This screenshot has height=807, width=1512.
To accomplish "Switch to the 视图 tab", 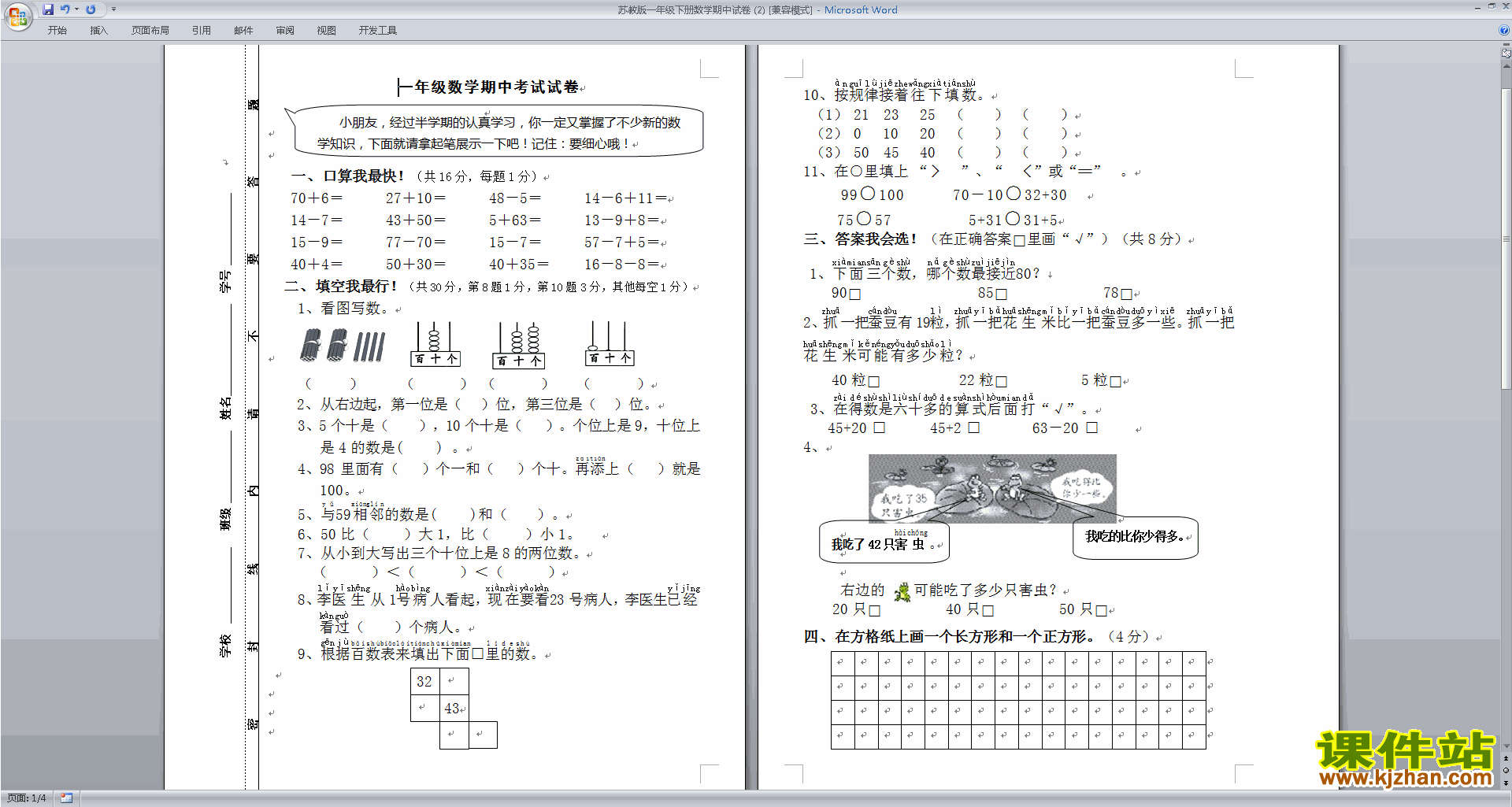I will tap(326, 31).
